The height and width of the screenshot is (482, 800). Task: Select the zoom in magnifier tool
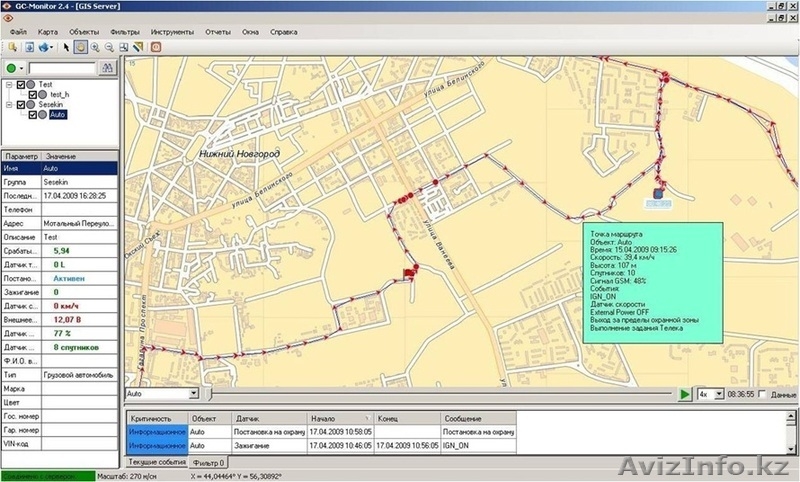(x=95, y=47)
